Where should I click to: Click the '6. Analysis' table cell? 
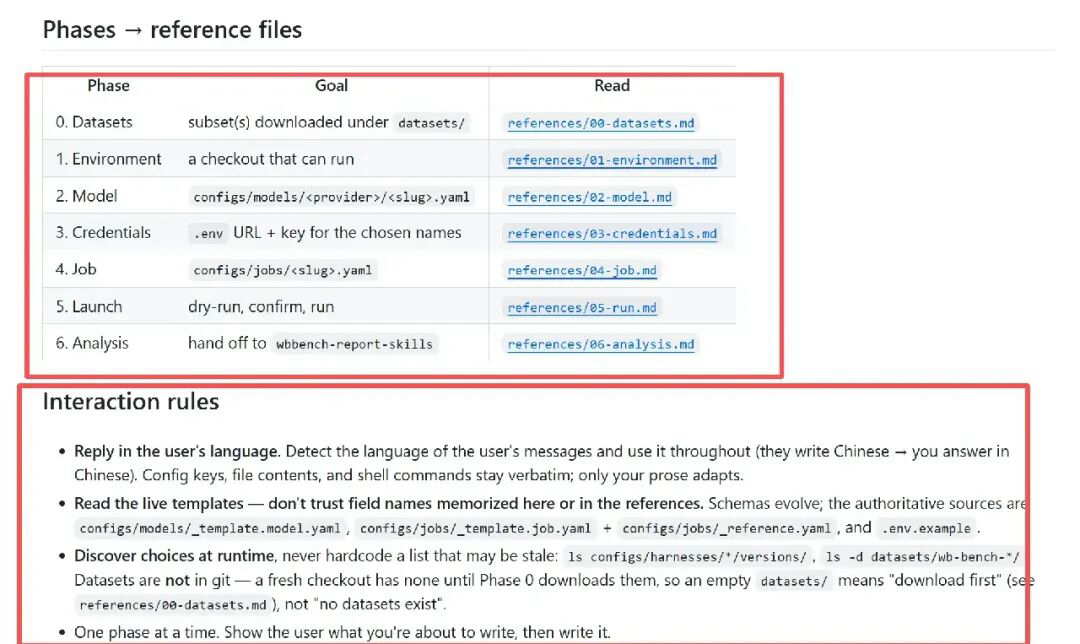pos(92,343)
